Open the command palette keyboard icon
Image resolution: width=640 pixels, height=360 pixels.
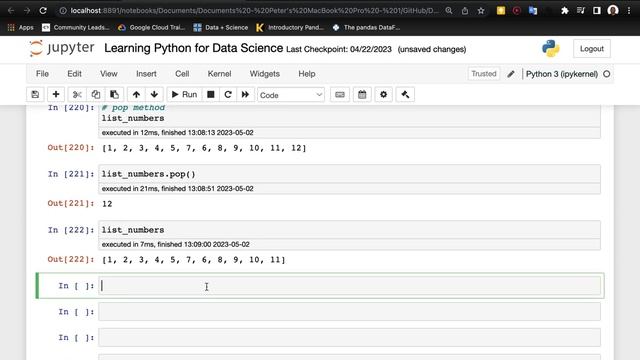click(x=340, y=95)
